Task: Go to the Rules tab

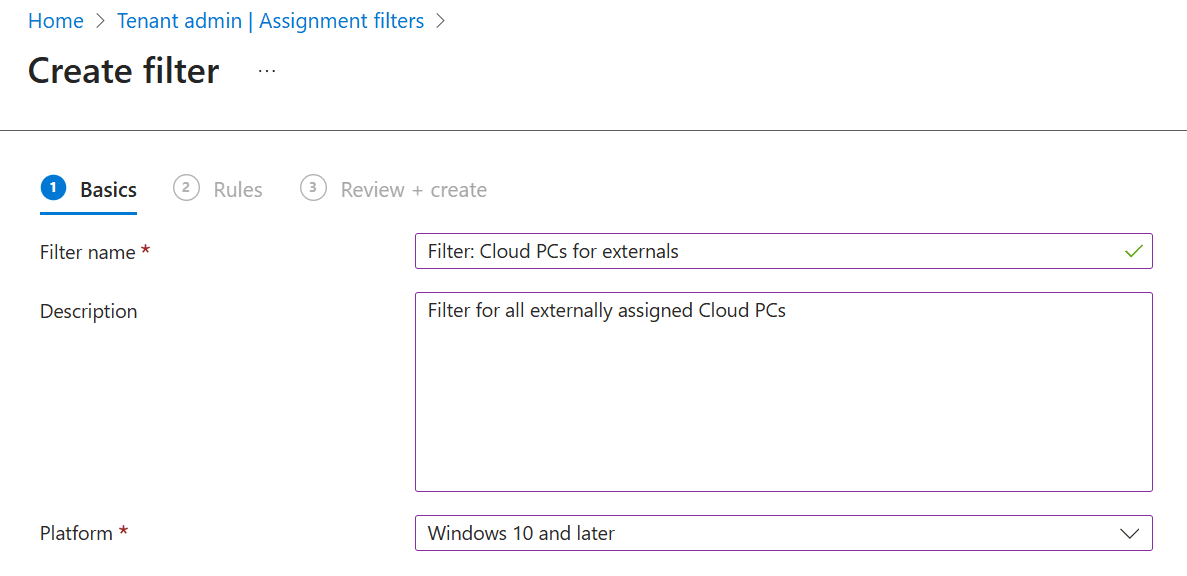Action: pos(238,190)
